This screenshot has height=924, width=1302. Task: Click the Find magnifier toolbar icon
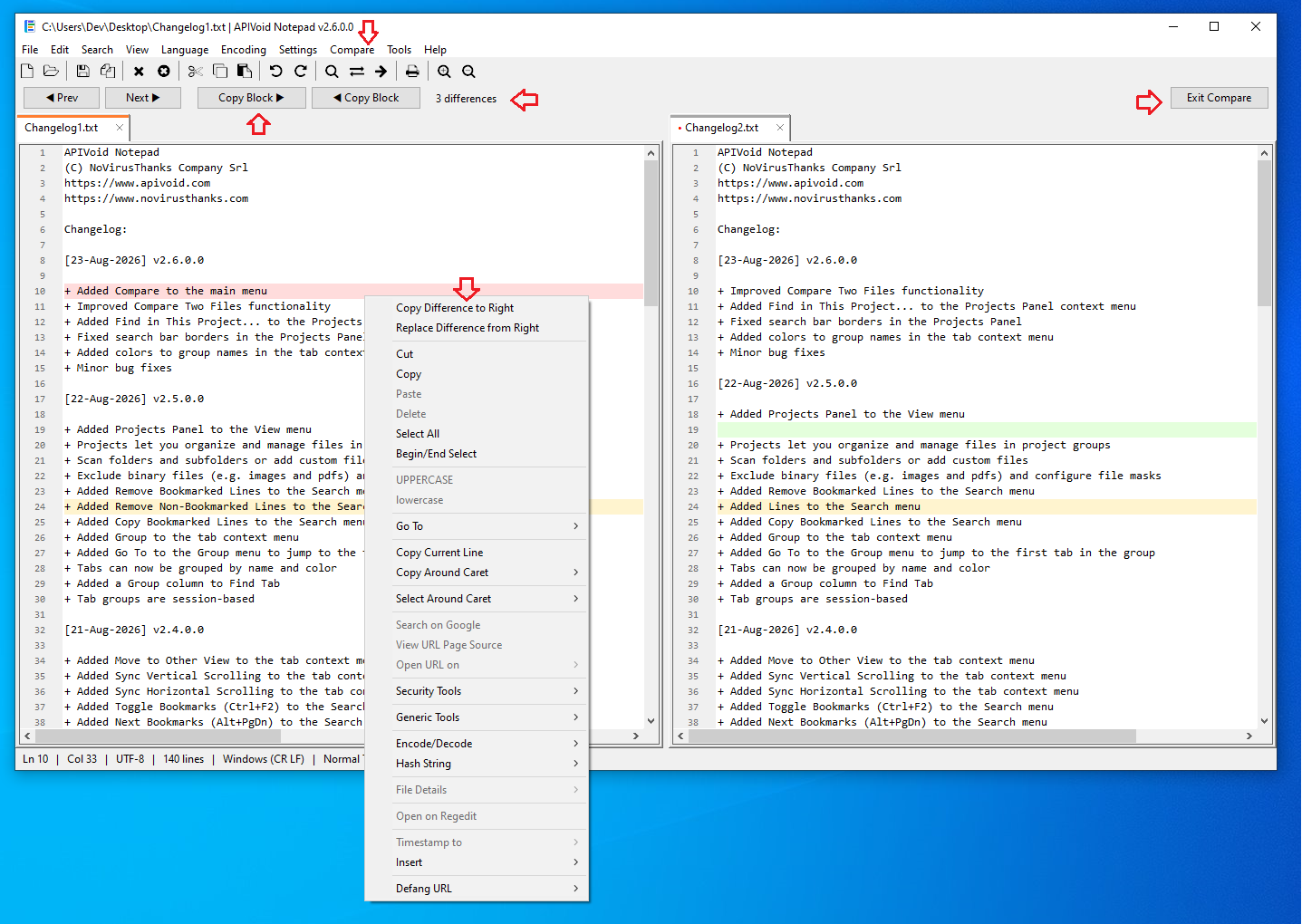[x=332, y=71]
